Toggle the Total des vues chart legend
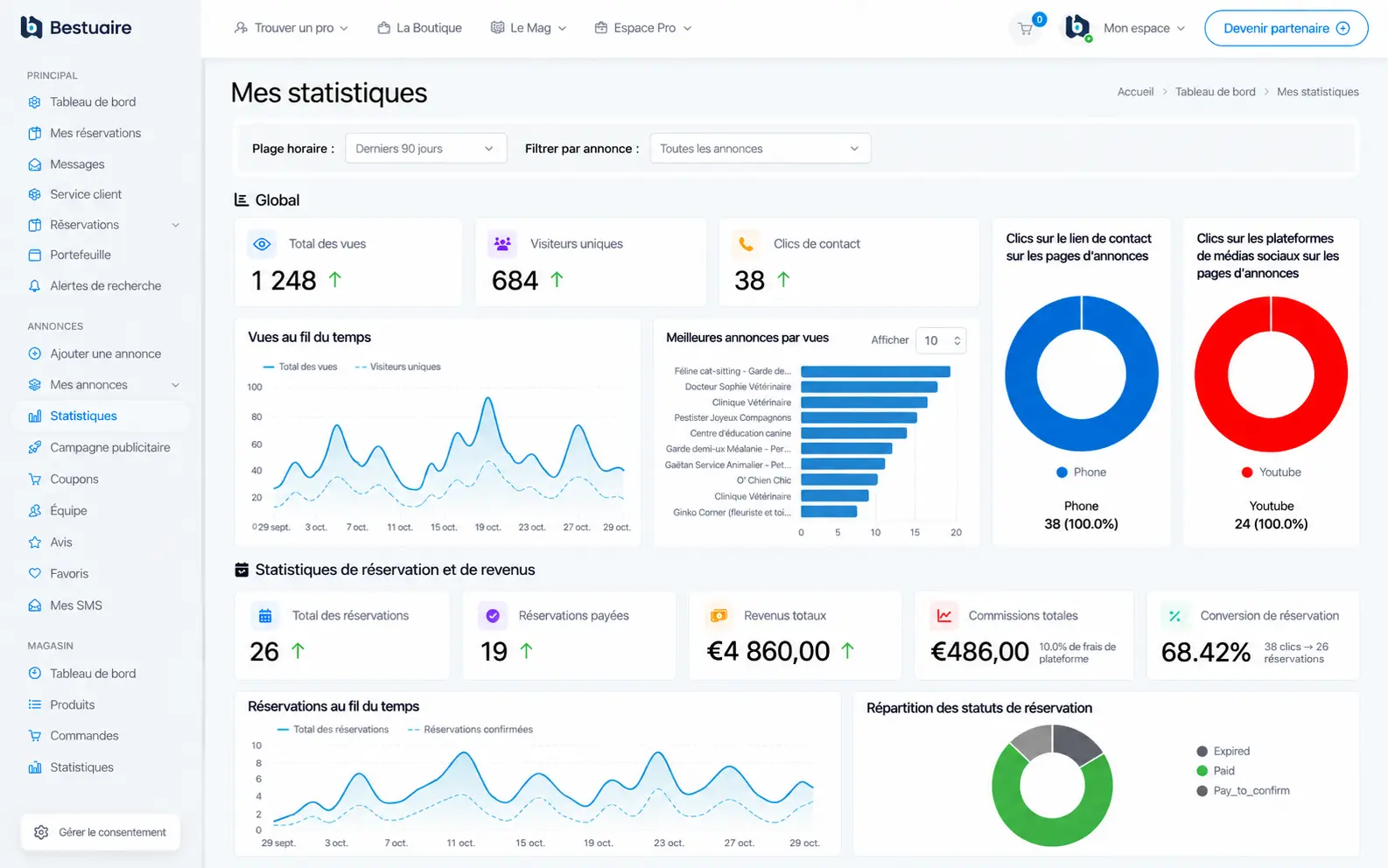 click(x=300, y=367)
